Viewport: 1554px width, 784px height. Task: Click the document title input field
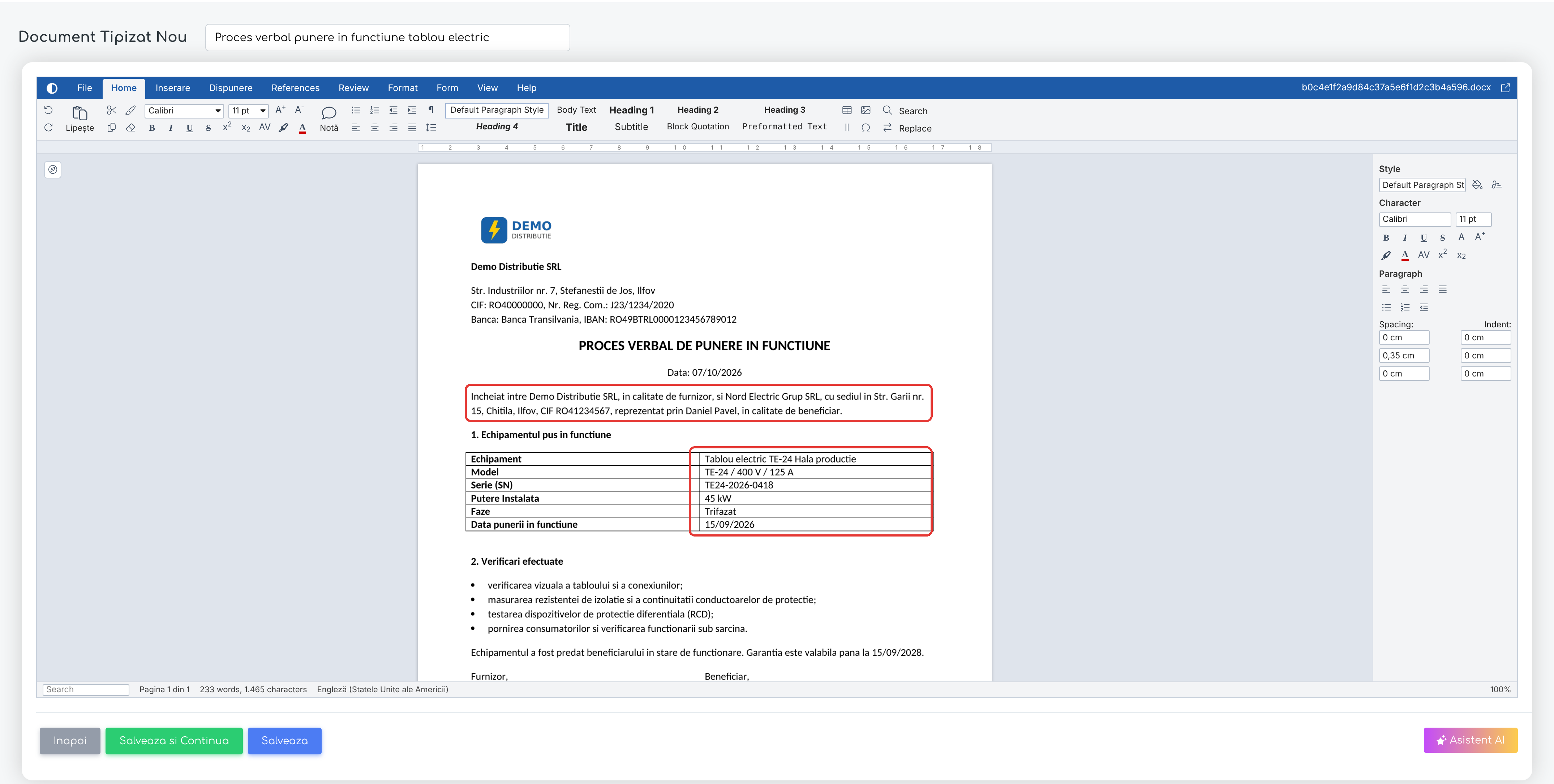click(x=387, y=37)
